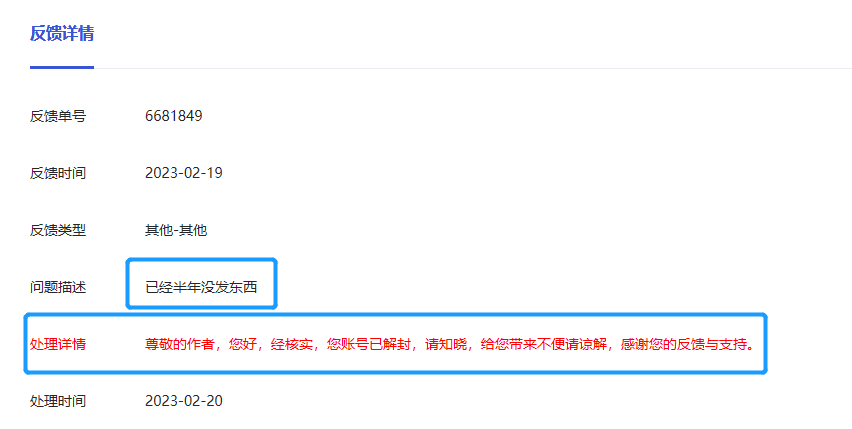Click the blue underline beneath 反馈详情

pos(62,67)
